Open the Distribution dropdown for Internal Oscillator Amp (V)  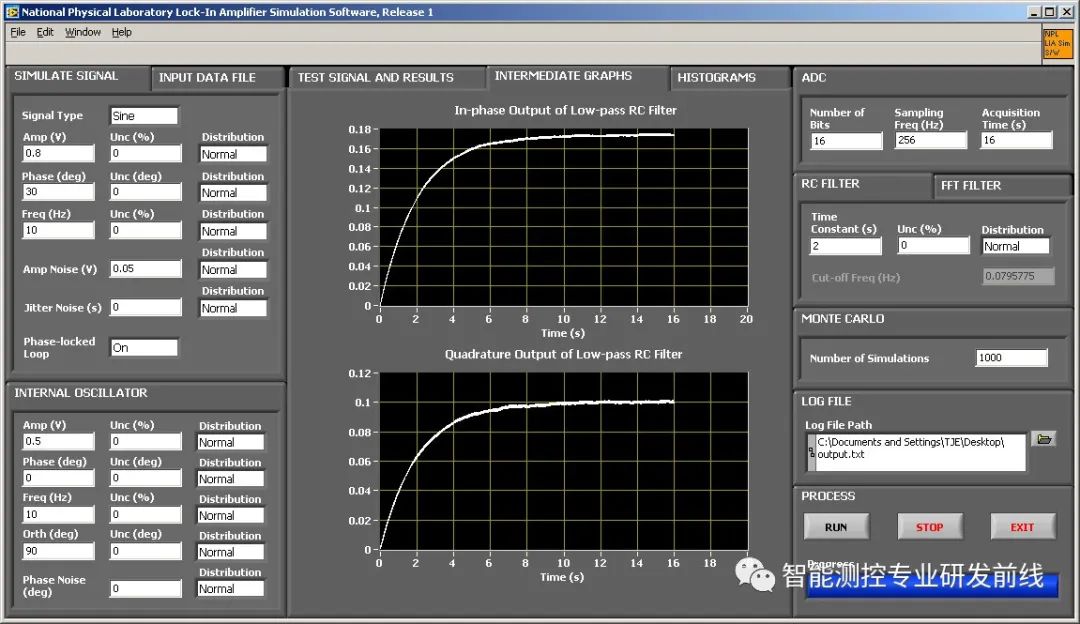point(230,442)
